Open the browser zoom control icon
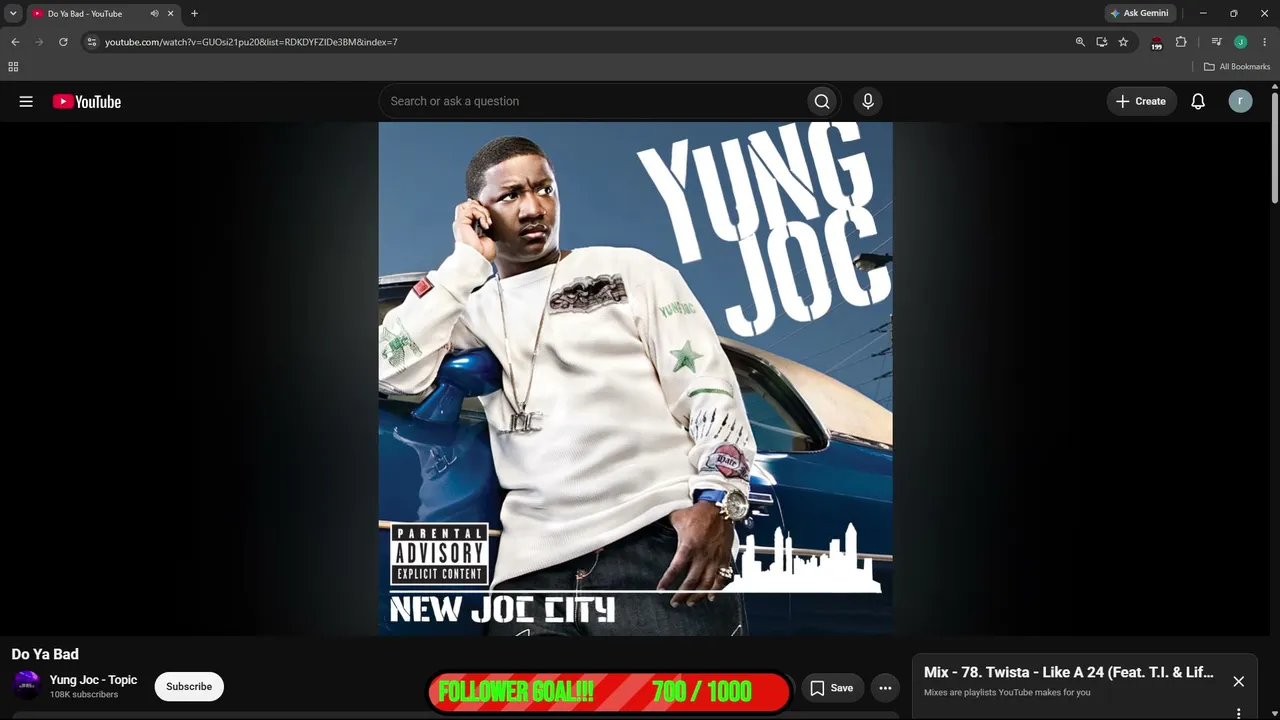 click(1080, 42)
